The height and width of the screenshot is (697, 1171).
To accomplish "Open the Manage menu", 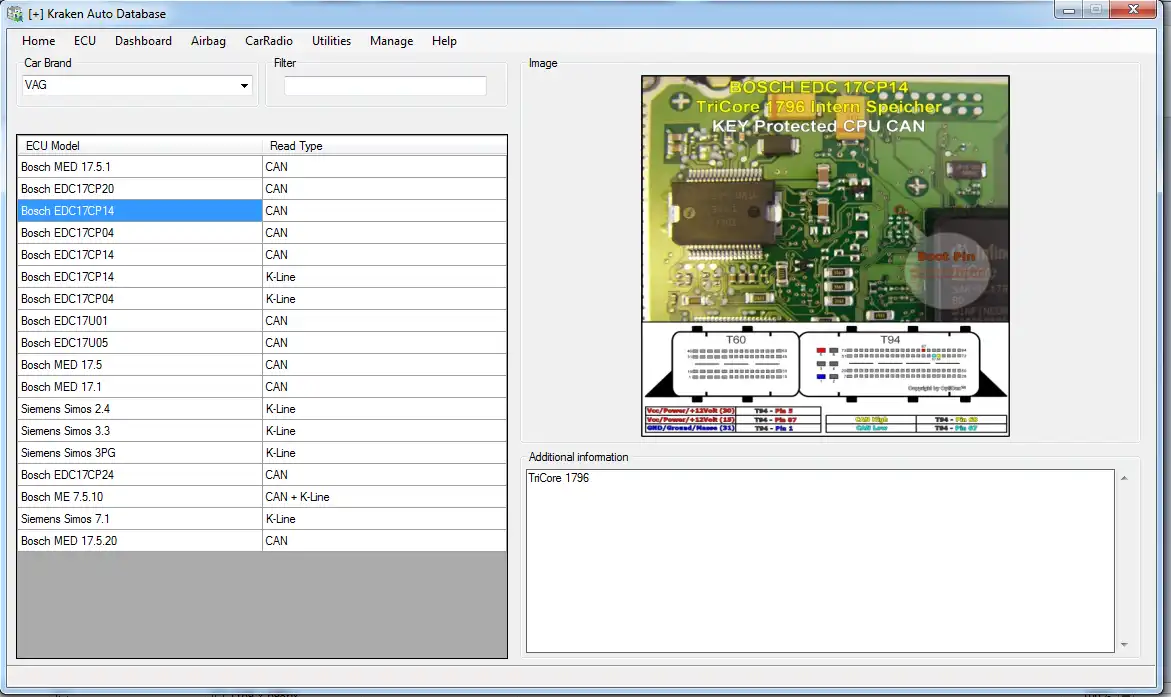I will pyautogui.click(x=391, y=41).
